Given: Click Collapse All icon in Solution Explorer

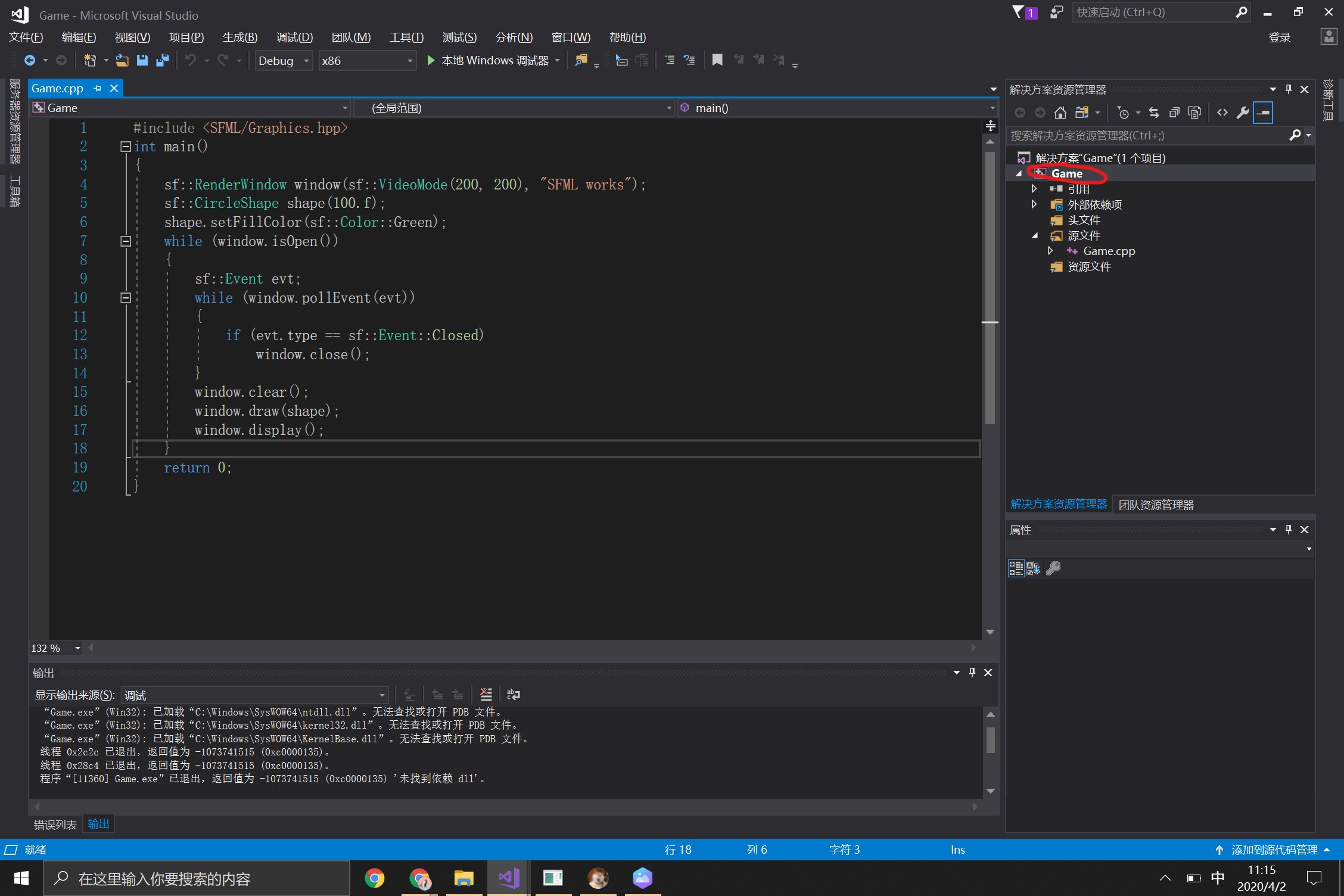Looking at the screenshot, I should 1174,113.
